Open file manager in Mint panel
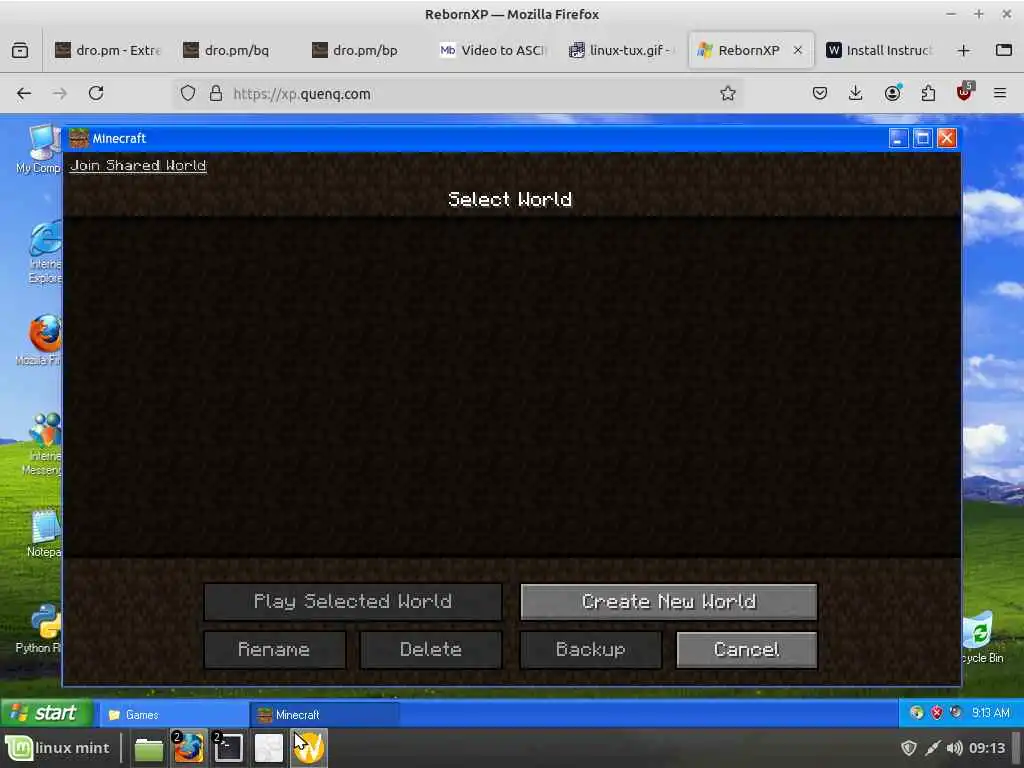The image size is (1024, 768). click(149, 748)
